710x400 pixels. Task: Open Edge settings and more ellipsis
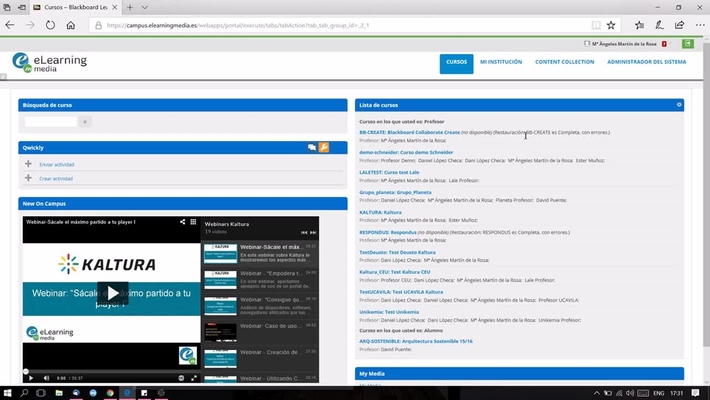click(700, 25)
